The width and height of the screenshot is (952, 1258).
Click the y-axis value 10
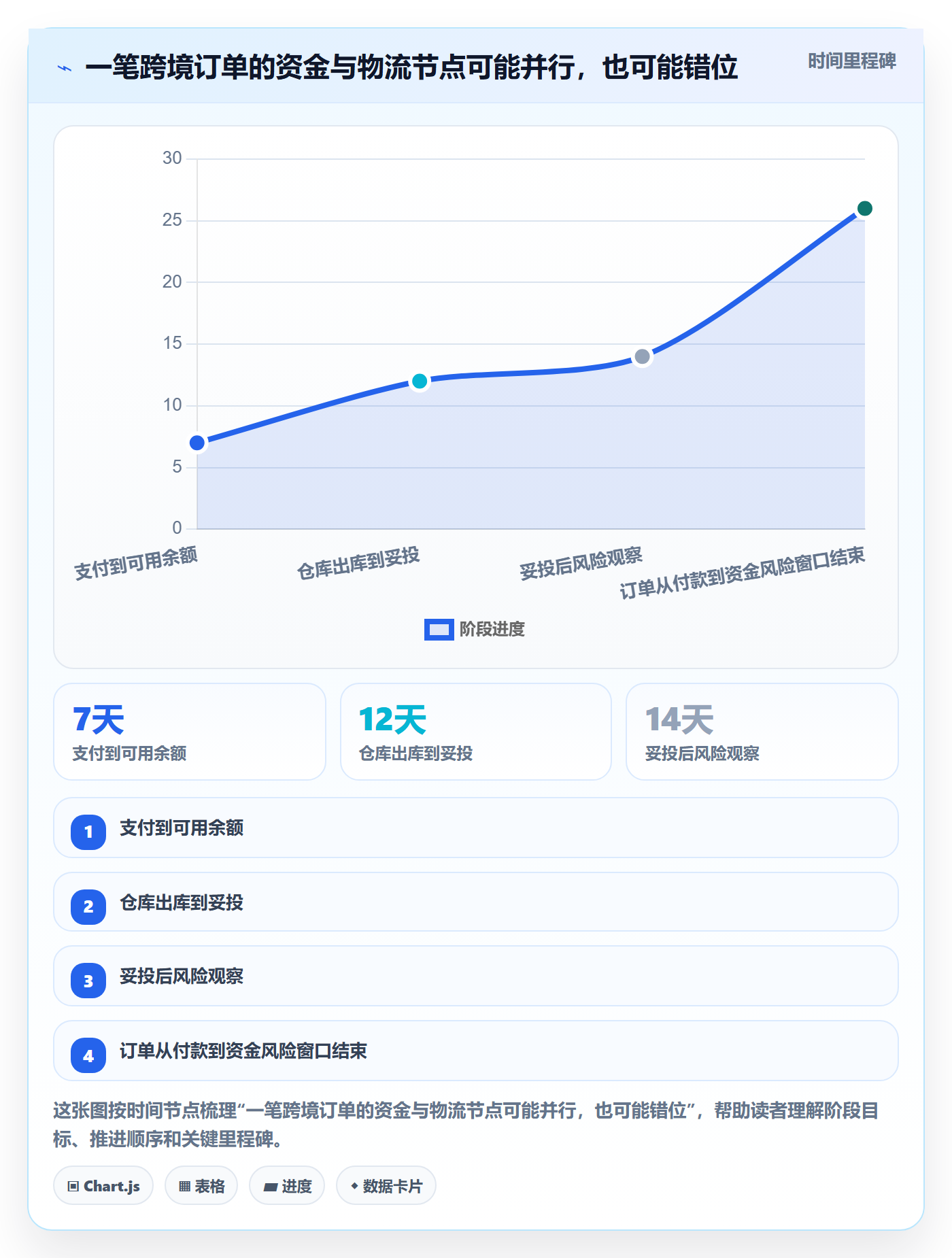coord(172,405)
